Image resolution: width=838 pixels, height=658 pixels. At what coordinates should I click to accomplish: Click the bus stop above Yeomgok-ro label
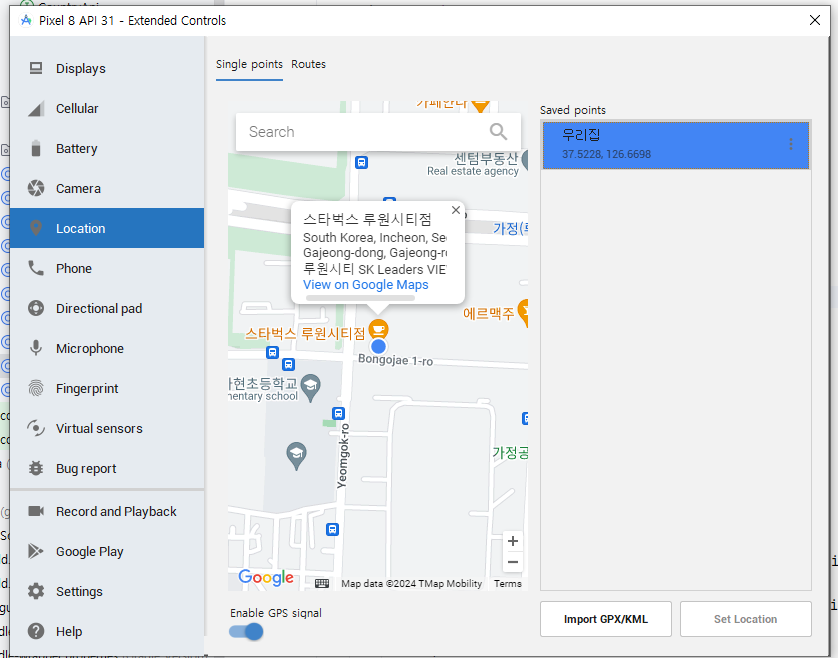tap(338, 413)
